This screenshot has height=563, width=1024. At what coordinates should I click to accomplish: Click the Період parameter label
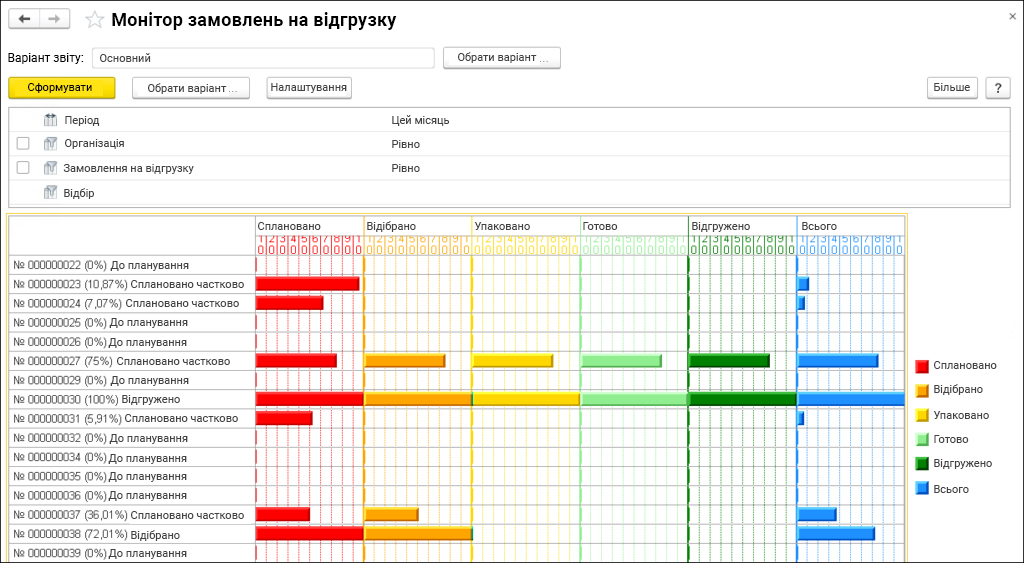82,120
